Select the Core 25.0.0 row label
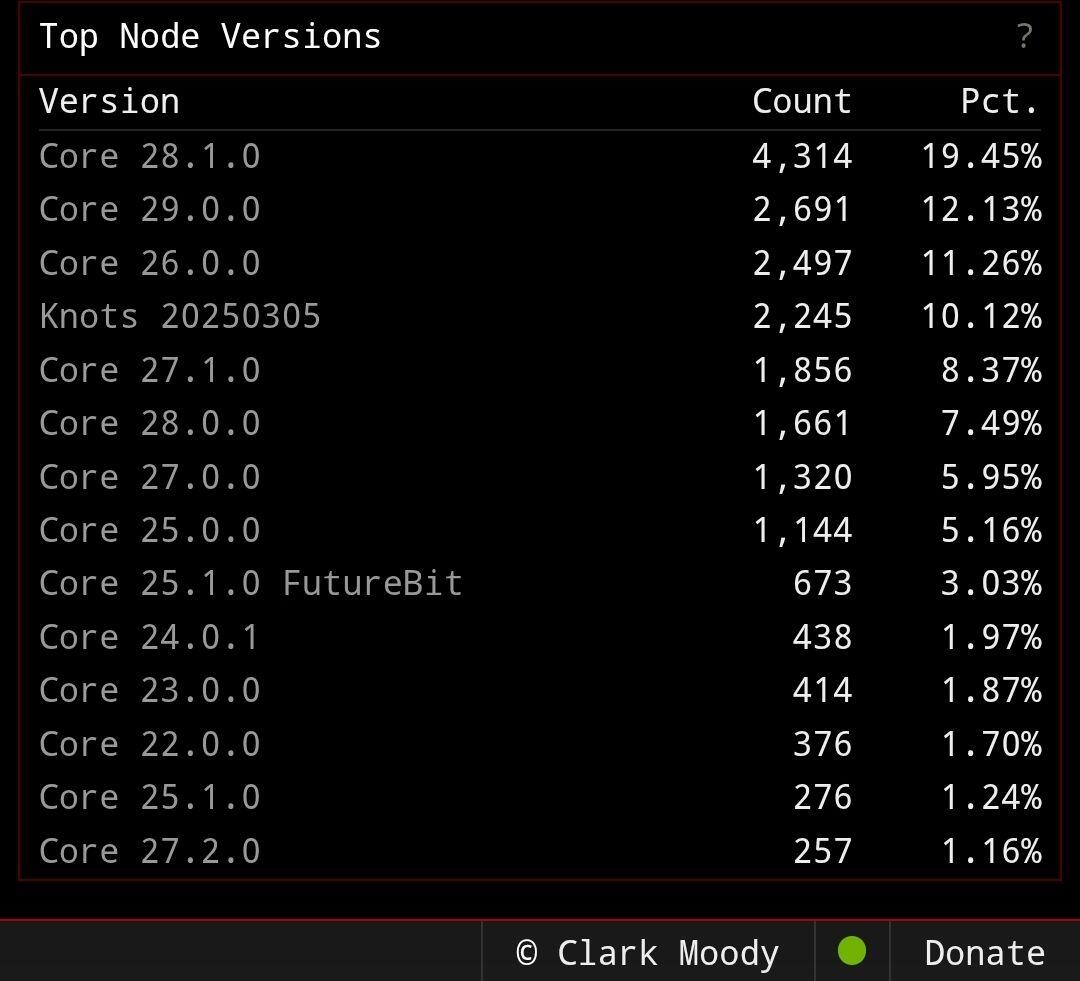Screen dimensions: 1080x981 [149, 530]
